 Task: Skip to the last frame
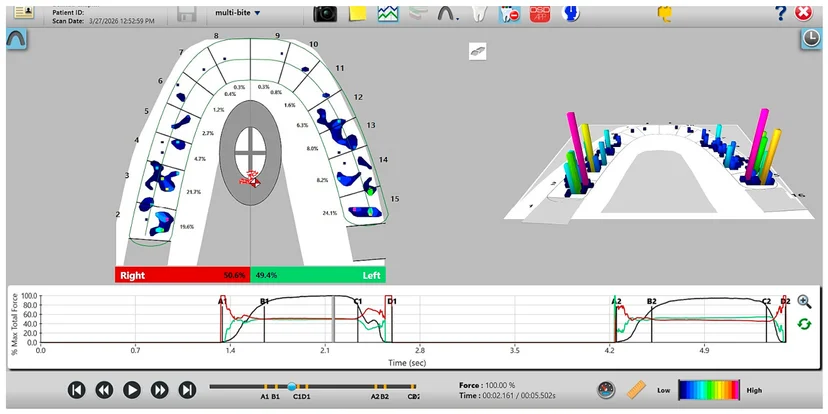[187, 390]
